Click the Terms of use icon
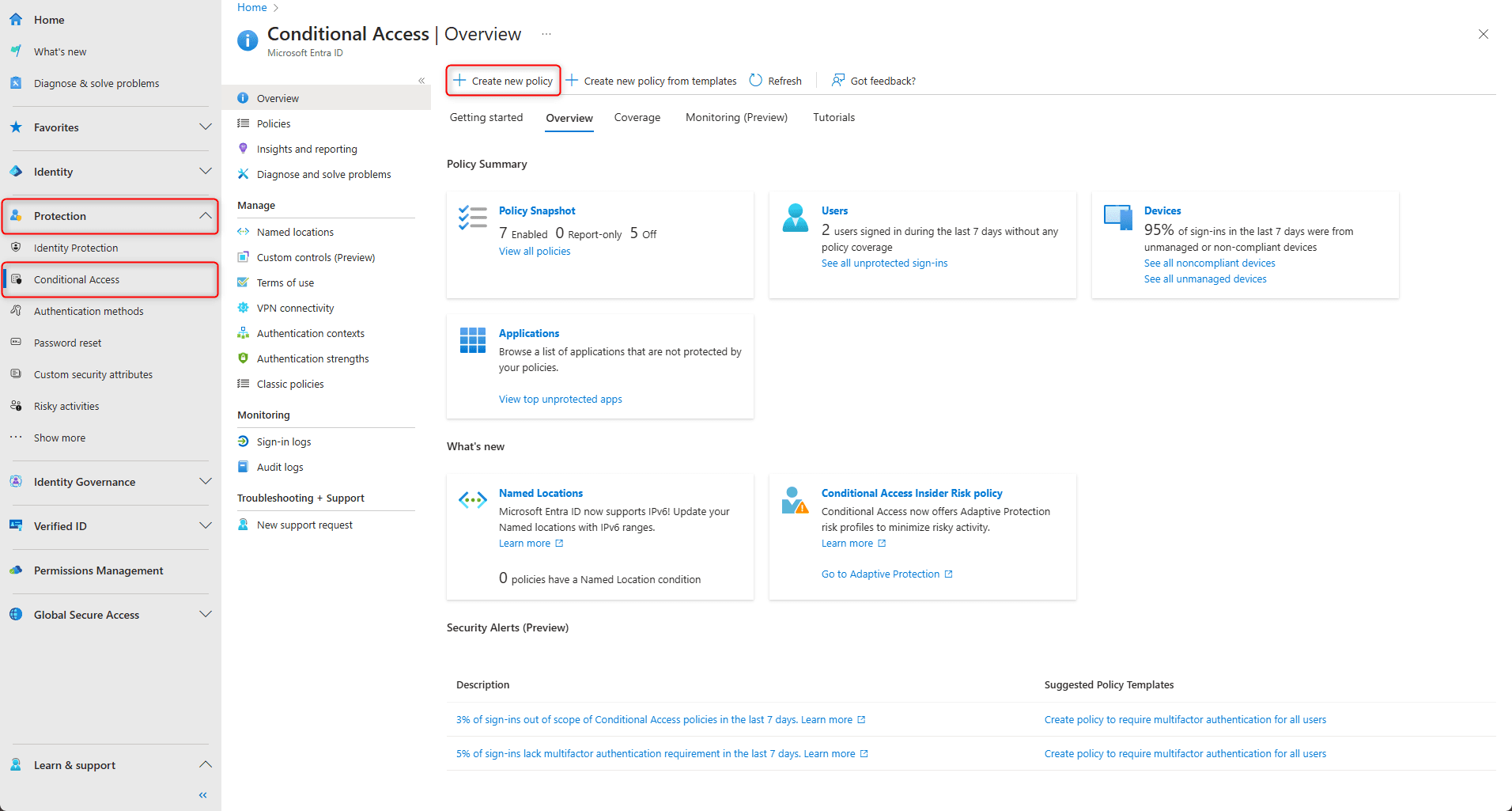 point(244,282)
